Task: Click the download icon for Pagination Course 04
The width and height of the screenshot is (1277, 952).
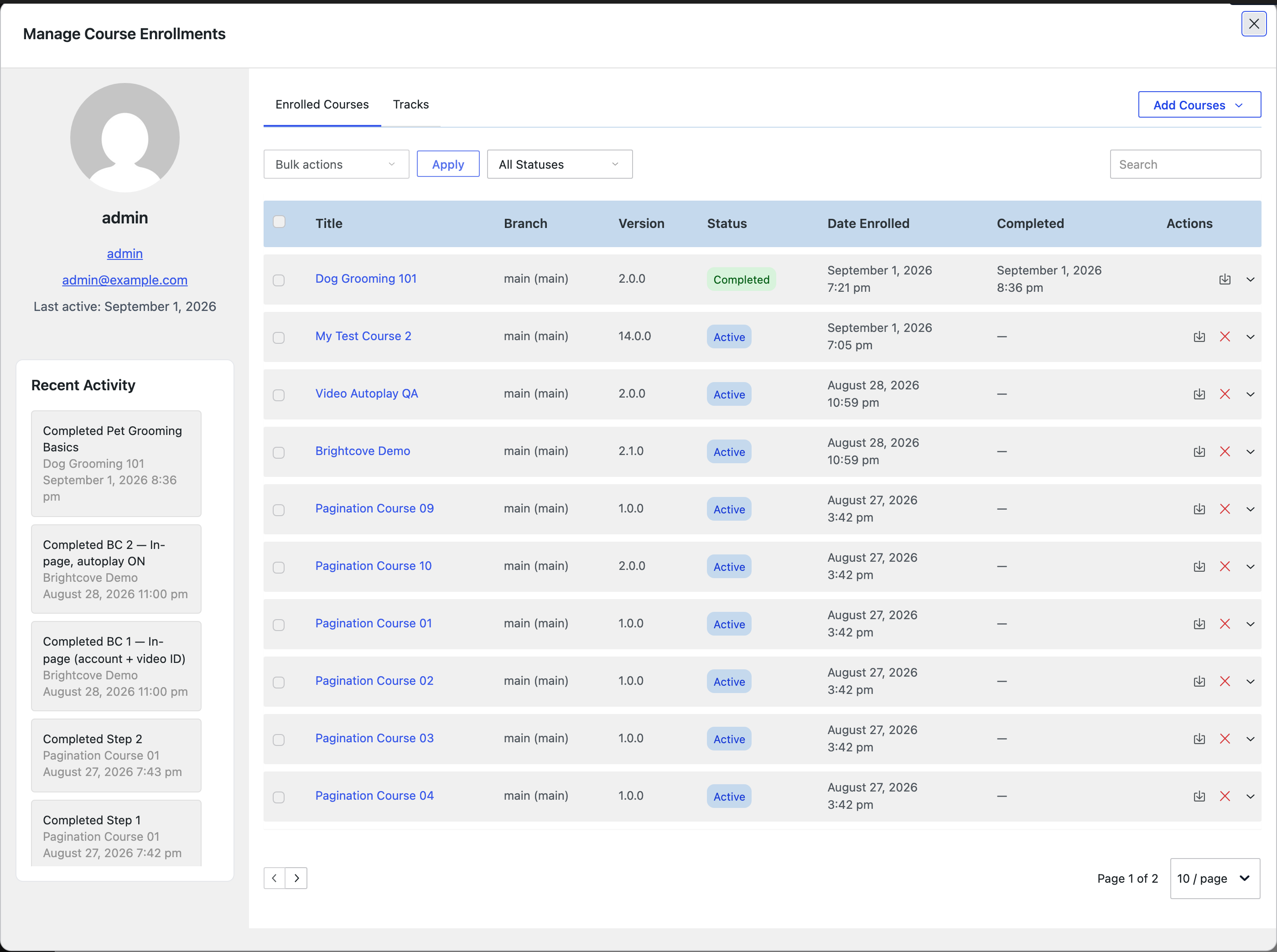Action: click(x=1199, y=797)
